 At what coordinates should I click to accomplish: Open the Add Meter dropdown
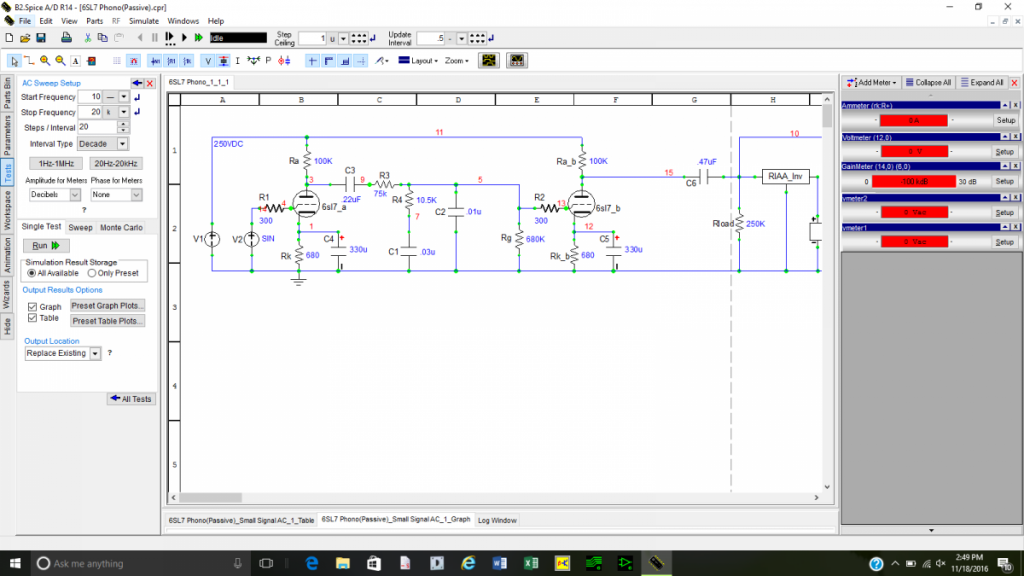click(x=872, y=83)
